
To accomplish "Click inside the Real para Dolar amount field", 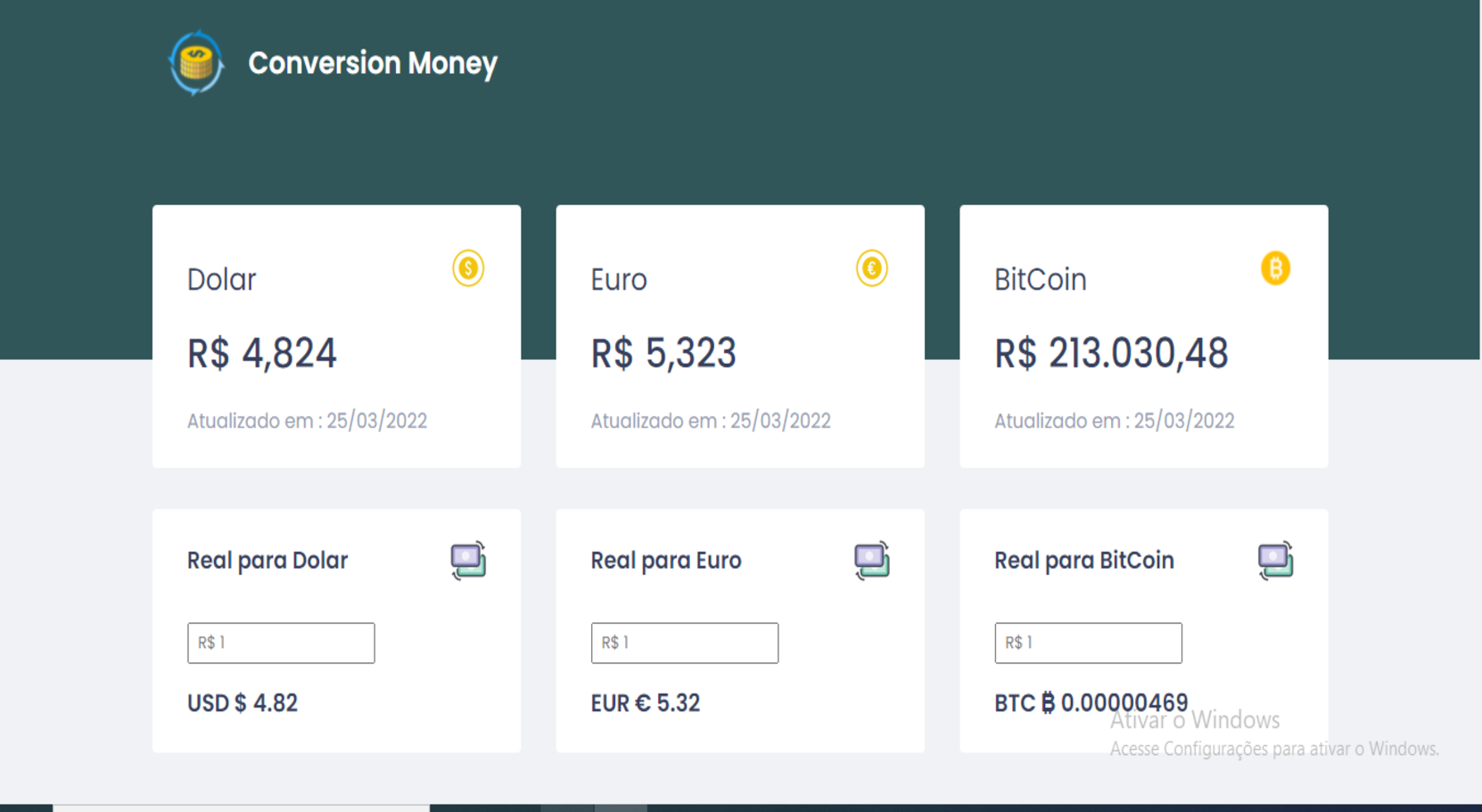I will [x=280, y=643].
